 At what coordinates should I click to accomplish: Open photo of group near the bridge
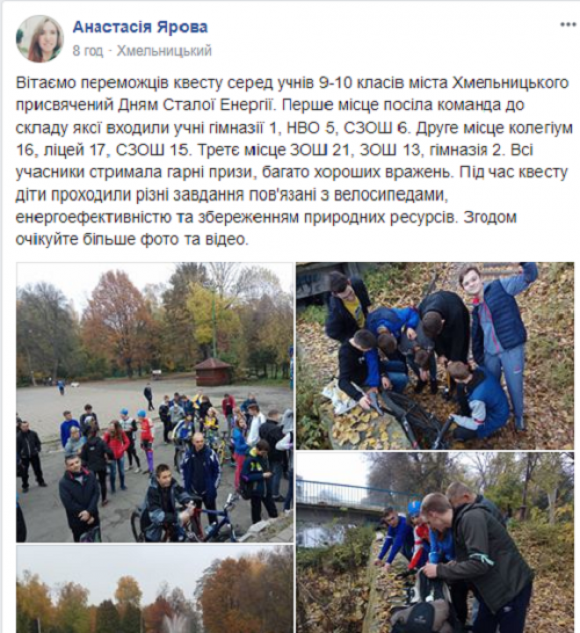click(x=435, y=543)
